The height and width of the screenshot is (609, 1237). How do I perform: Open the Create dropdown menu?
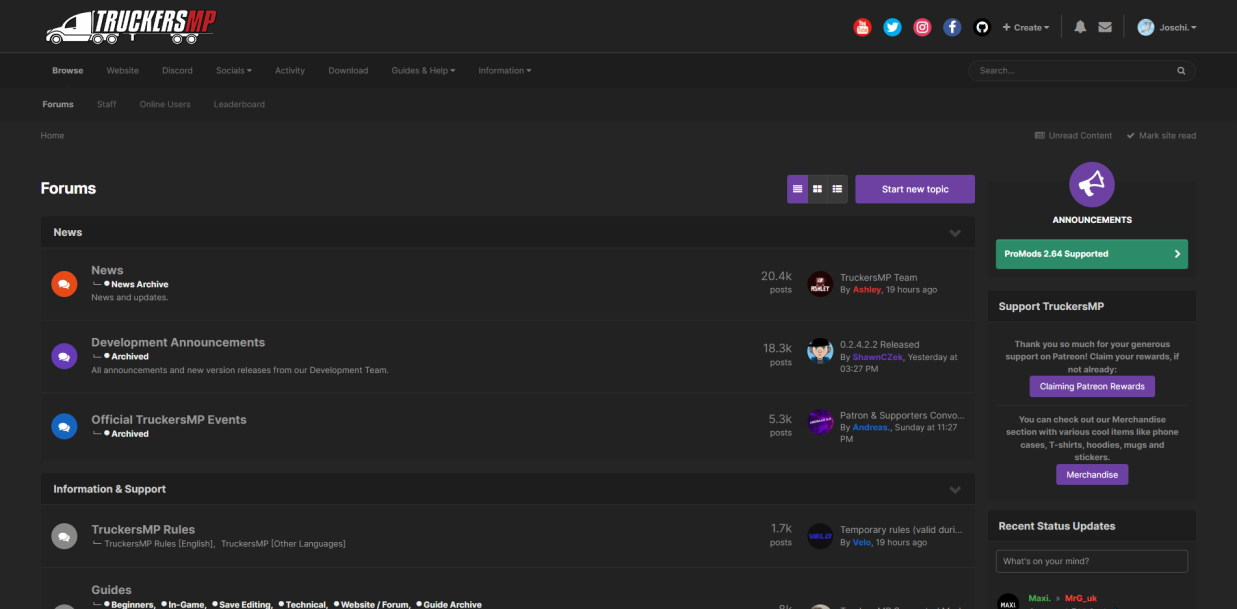(1026, 27)
